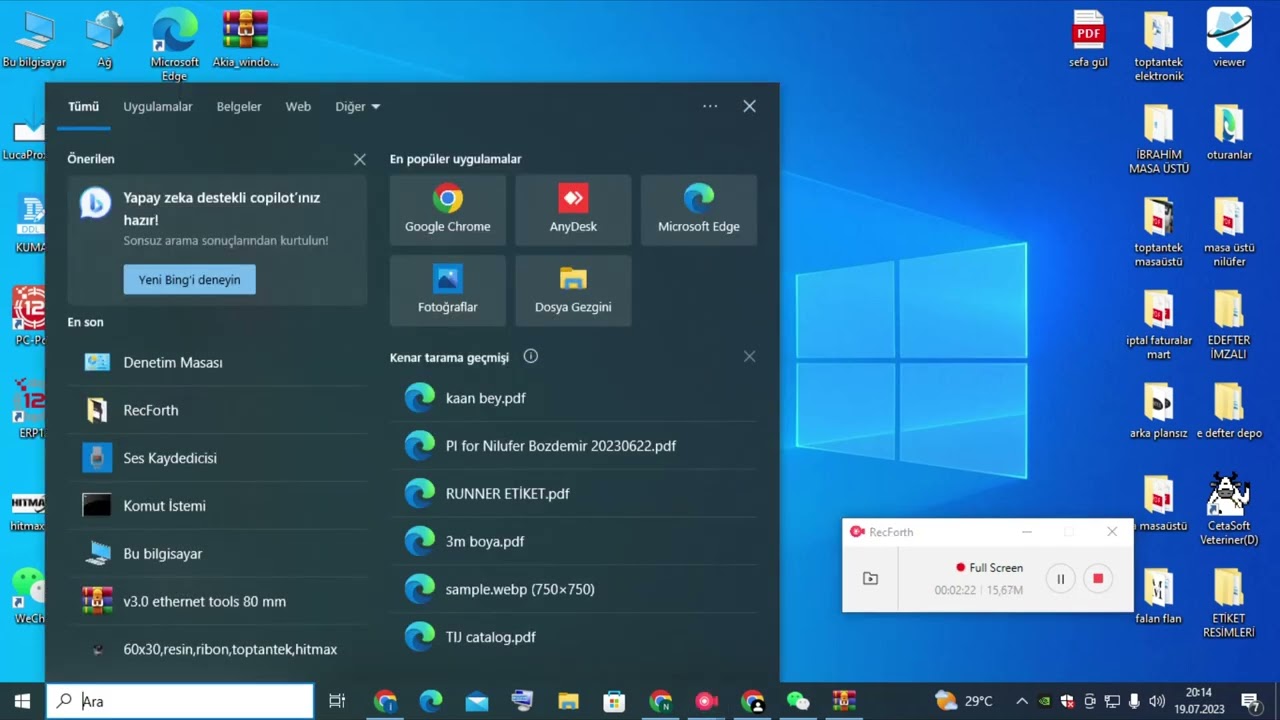The height and width of the screenshot is (720, 1280).
Task: Open v3.0 ethernet tools 80 mm
Action: 217,601
